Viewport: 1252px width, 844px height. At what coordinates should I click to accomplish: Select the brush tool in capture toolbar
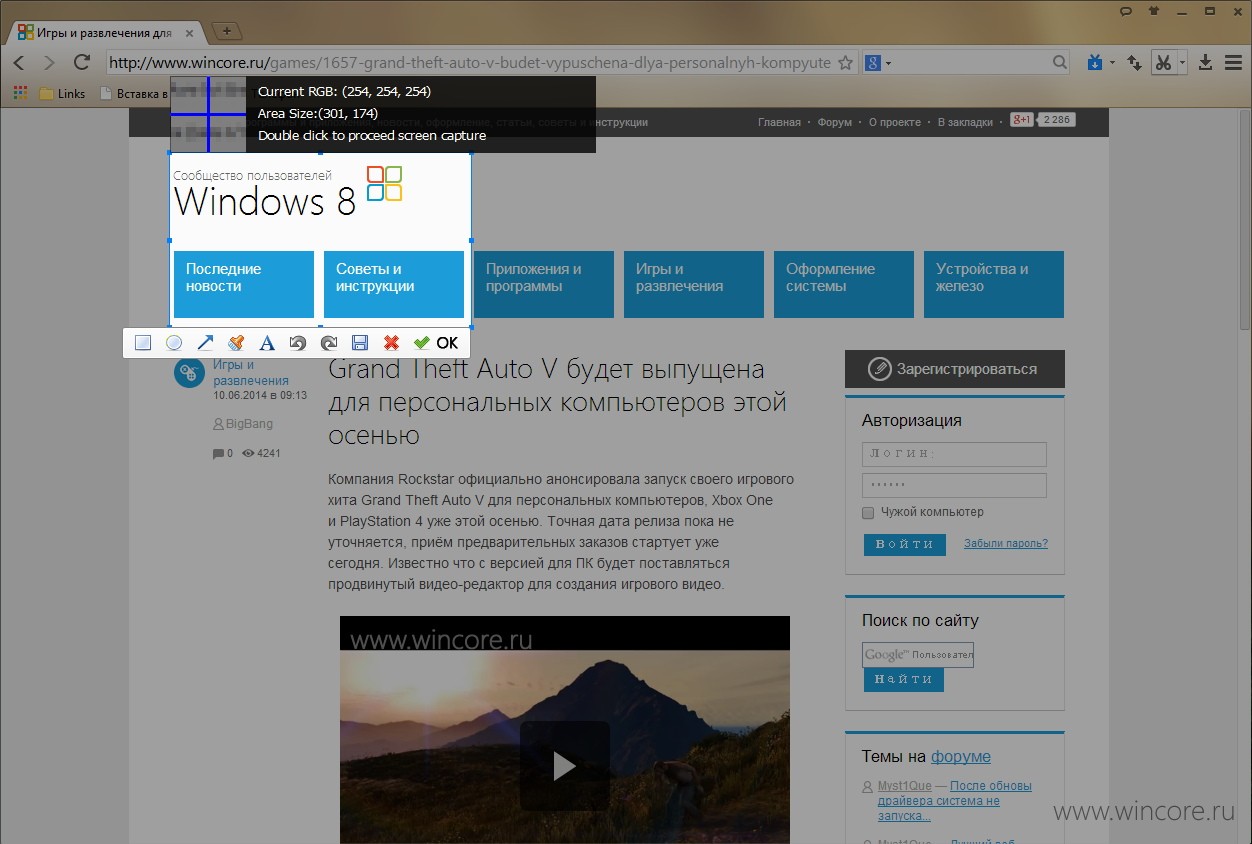click(x=236, y=343)
